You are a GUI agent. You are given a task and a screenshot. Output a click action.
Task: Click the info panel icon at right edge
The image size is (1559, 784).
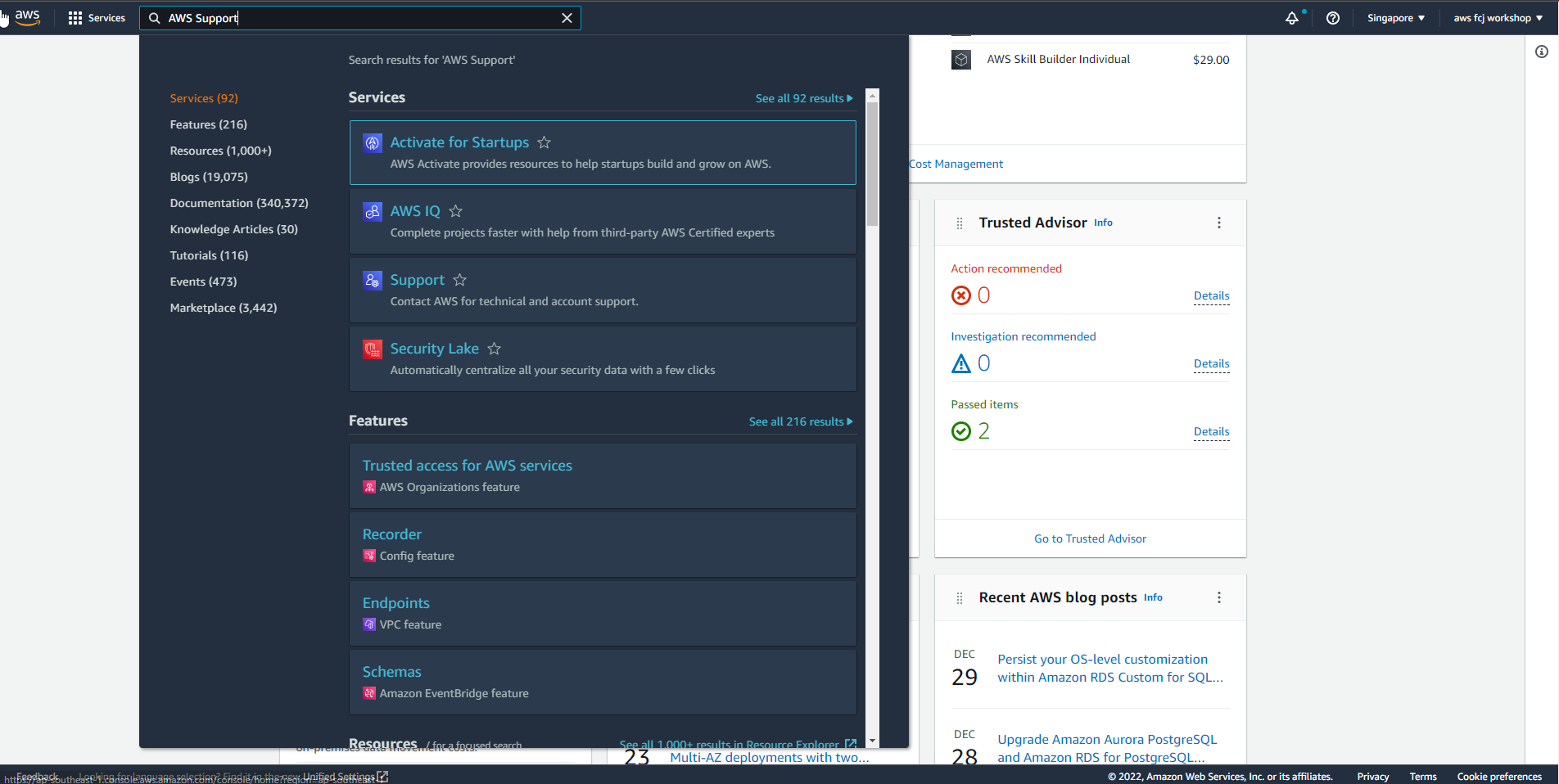[1542, 52]
